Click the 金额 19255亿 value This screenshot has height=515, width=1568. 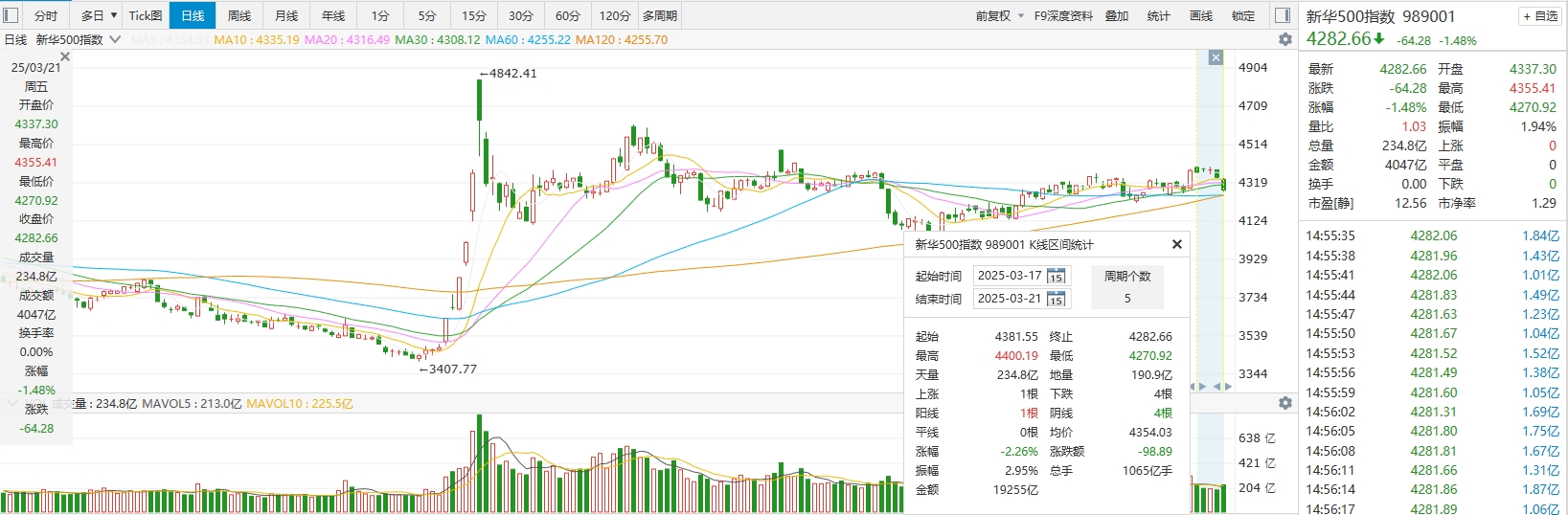[x=1015, y=489]
